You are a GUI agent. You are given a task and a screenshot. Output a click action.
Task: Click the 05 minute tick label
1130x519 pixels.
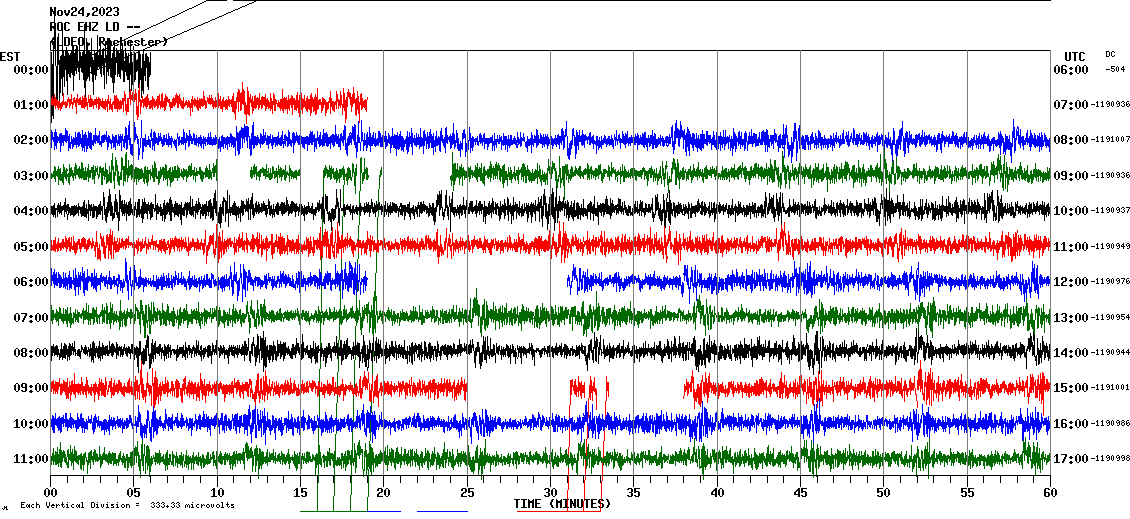coord(134,493)
